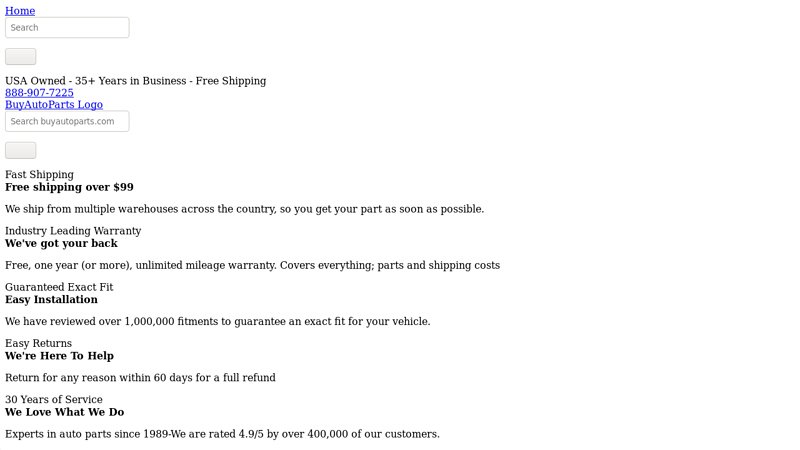Image resolution: width=800 pixels, height=450 pixels.
Task: Click the Search buyautoparts.com input box
Action: click(x=67, y=122)
